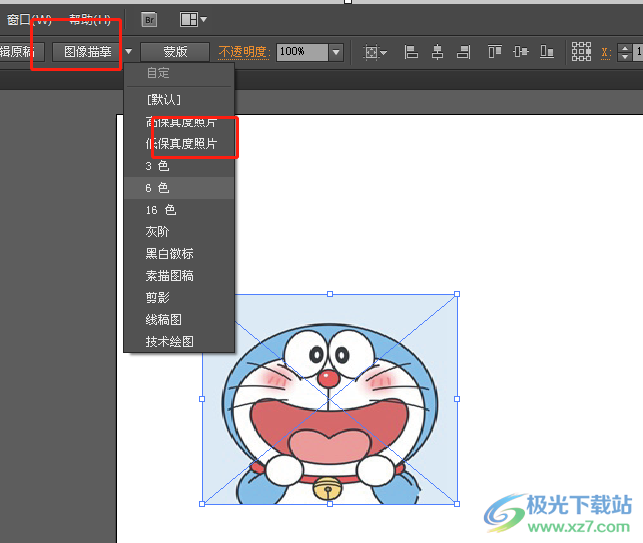
Task: Click the left-middle selection handle of image
Action: click(202, 399)
